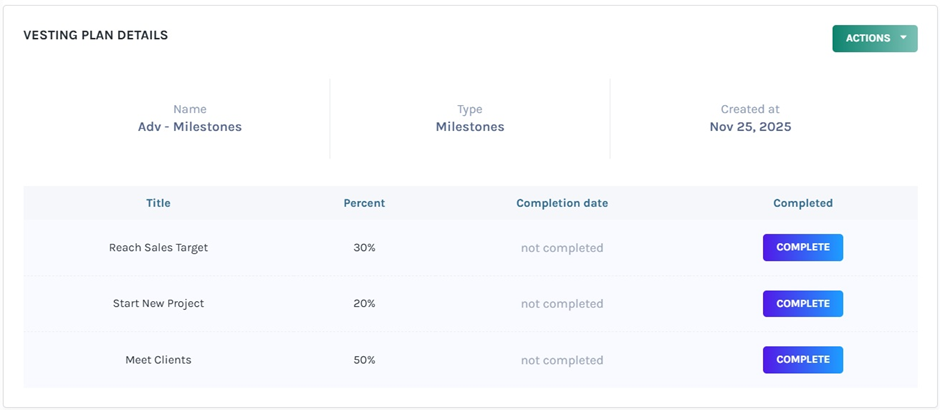
Task: Click the Title column header
Action: click(x=158, y=203)
